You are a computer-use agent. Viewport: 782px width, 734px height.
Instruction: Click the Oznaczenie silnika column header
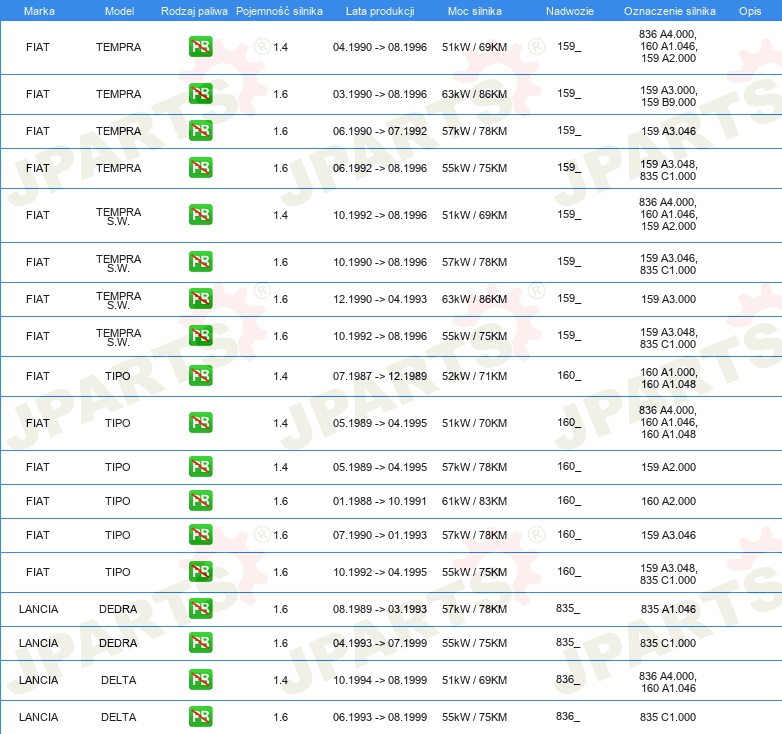coord(669,11)
